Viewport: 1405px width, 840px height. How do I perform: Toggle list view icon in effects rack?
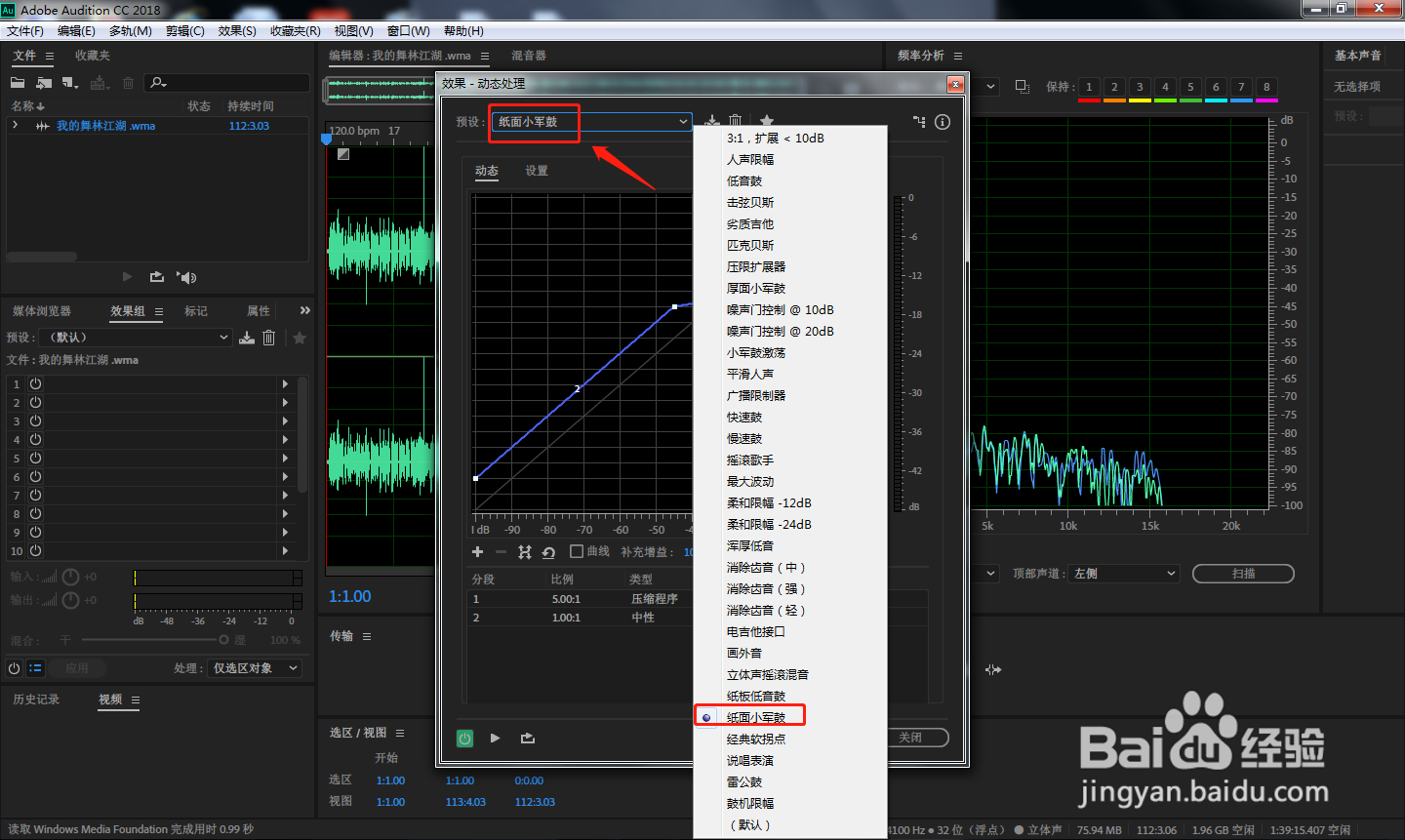click(35, 668)
